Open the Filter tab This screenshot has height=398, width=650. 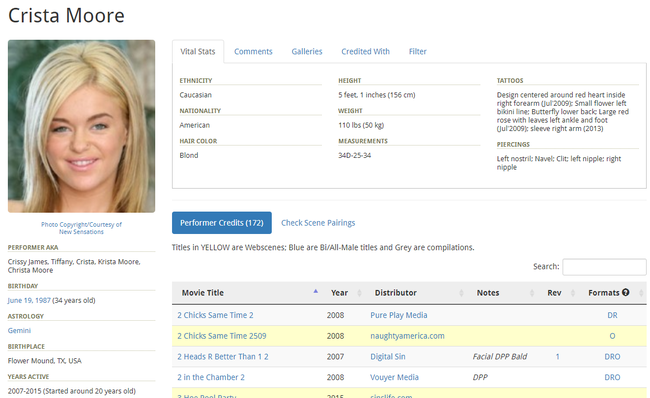coord(417,51)
